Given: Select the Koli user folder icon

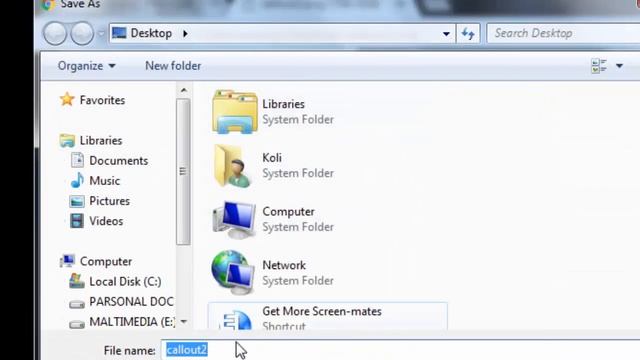Looking at the screenshot, I should (233, 166).
